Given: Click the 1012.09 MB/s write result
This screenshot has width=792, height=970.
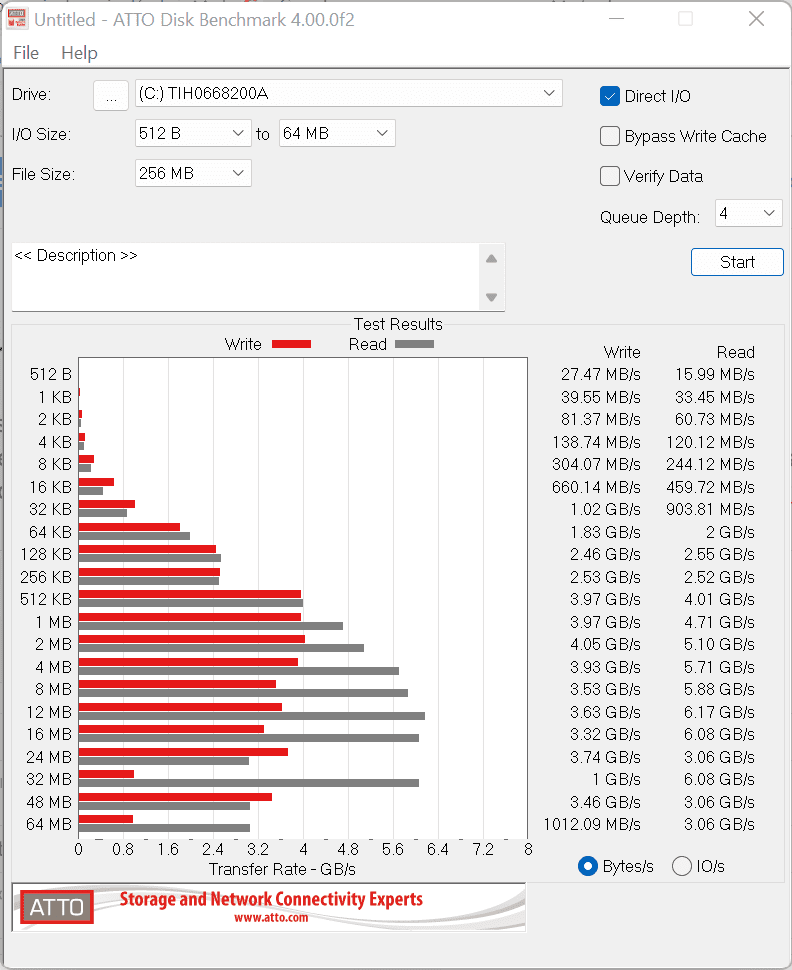Looking at the screenshot, I should tap(592, 824).
